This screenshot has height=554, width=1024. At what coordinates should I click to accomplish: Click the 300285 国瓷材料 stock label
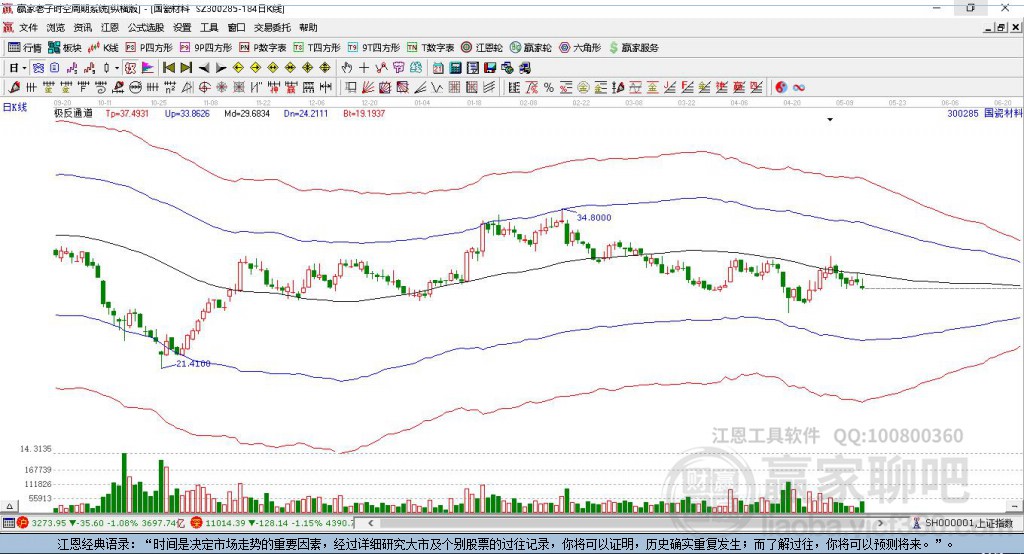point(985,113)
